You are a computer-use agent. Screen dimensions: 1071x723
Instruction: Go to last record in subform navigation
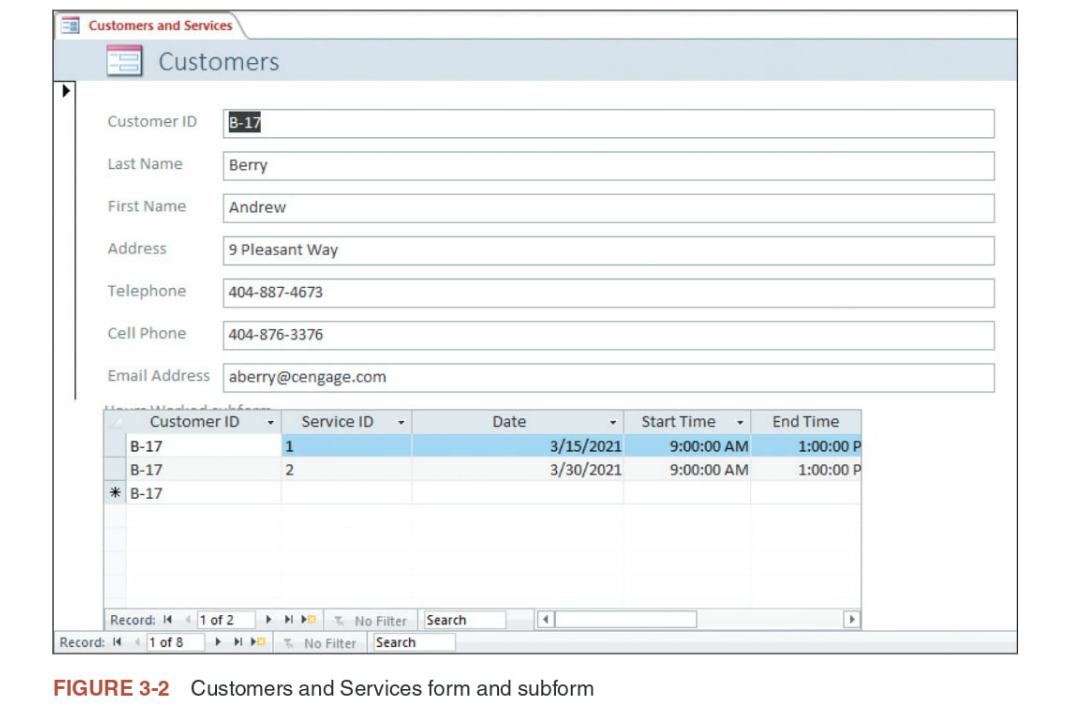point(288,620)
